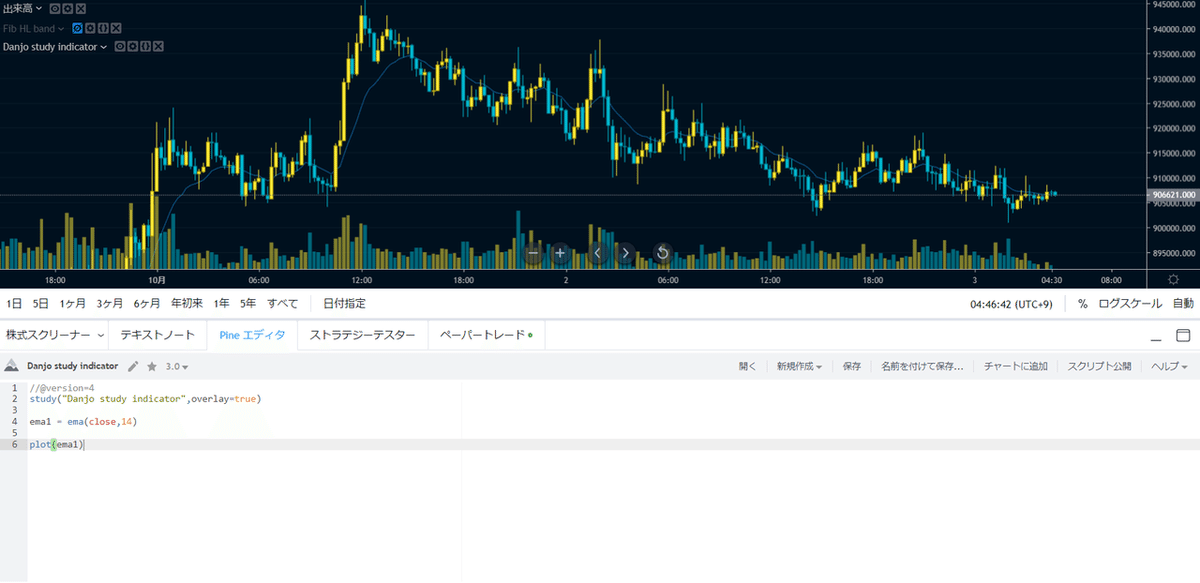Screen dimensions: 1200x583
Task: Zoom in the chart with plus button
Action: [560, 253]
